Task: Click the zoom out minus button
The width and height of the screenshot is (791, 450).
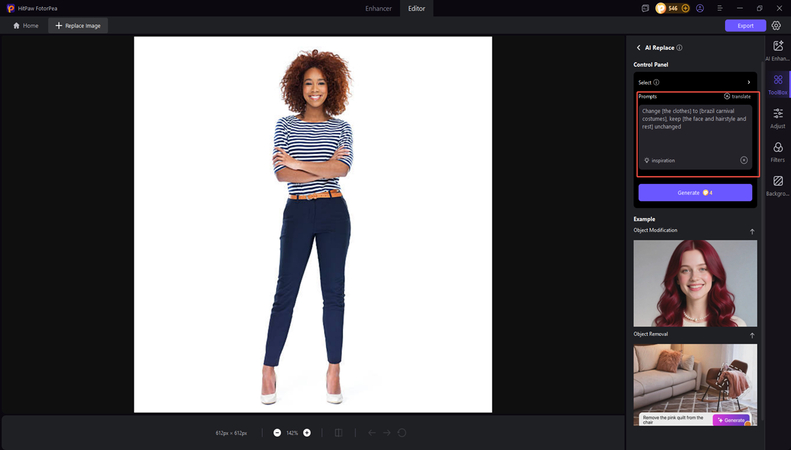Action: click(277, 433)
